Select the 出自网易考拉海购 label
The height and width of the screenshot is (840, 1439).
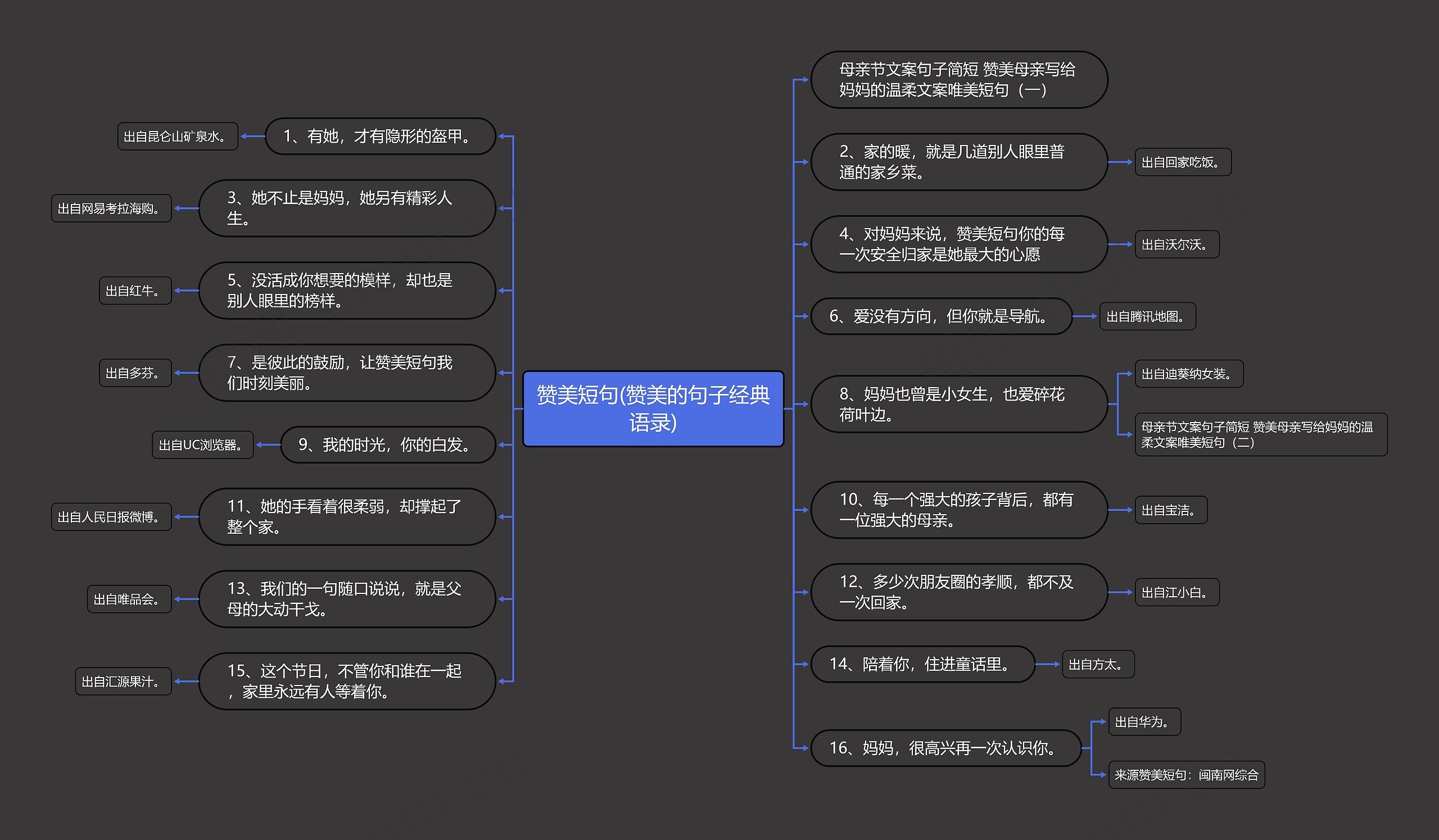[111, 208]
